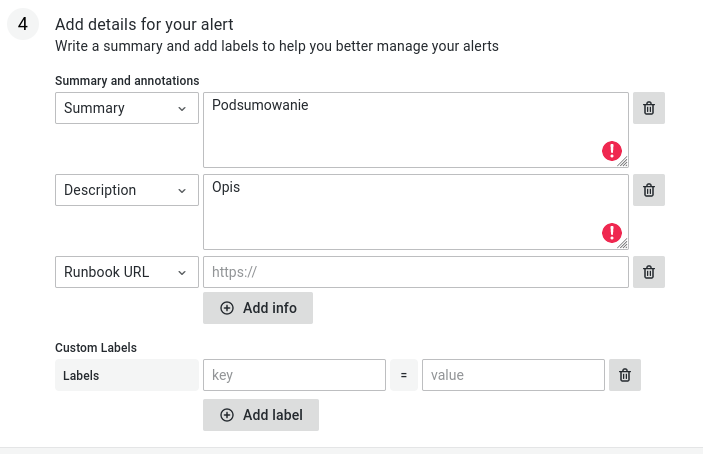Open the Summary annotation type dropdown
Screen dimensions: 703x454
[x=127, y=108]
